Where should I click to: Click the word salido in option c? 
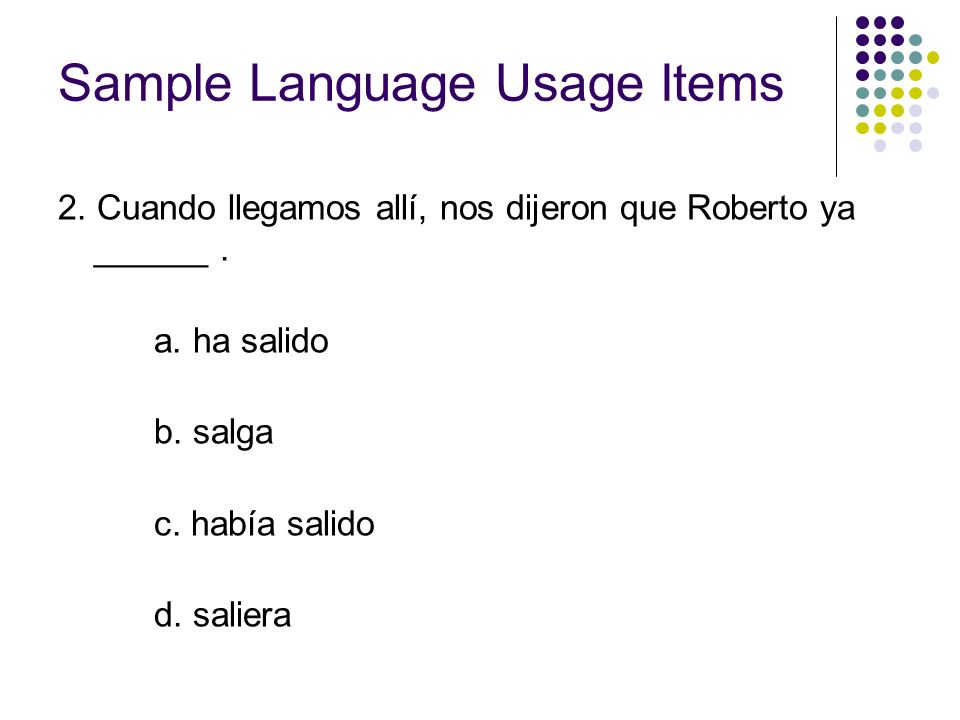(331, 524)
